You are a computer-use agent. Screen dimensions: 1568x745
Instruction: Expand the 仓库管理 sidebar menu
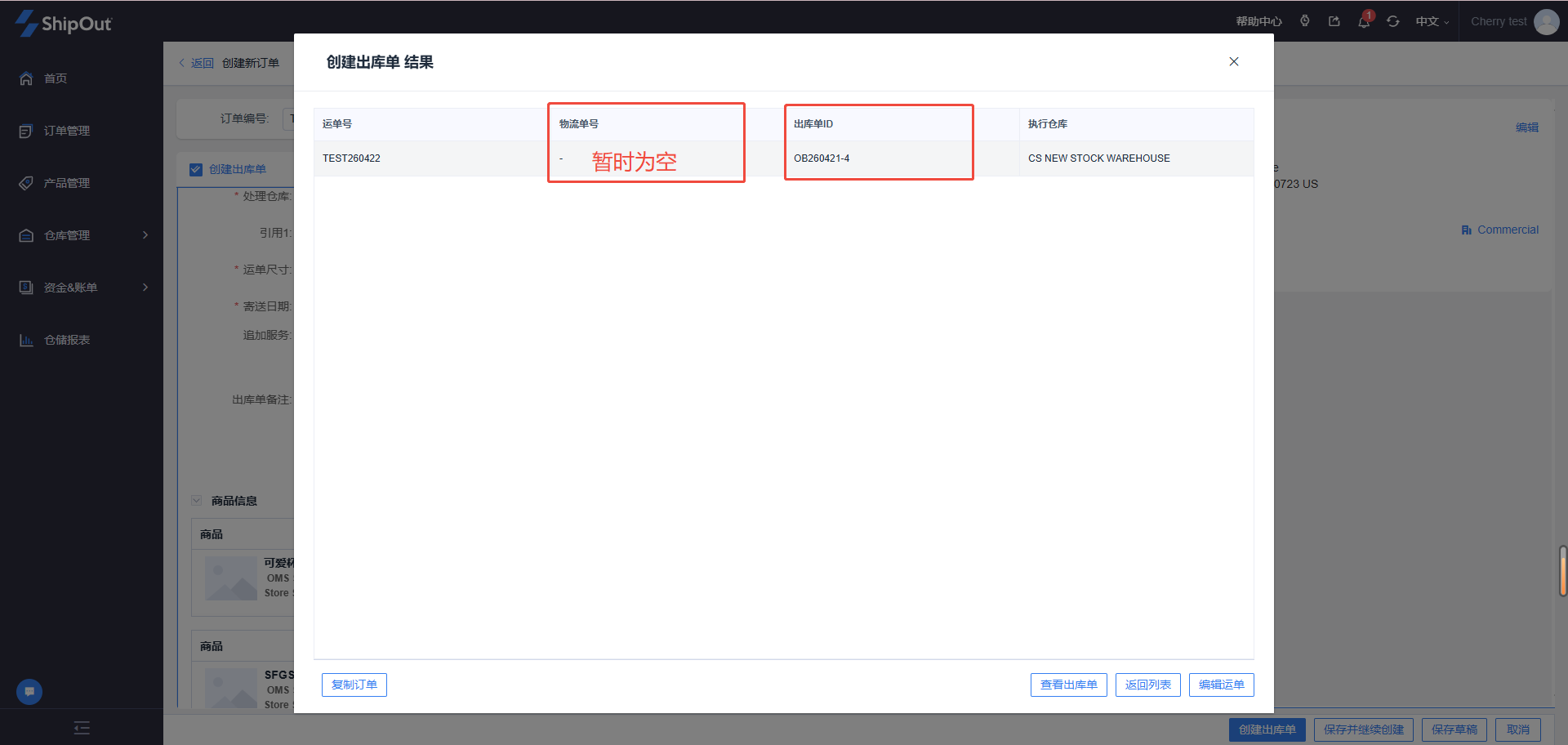[x=82, y=235]
